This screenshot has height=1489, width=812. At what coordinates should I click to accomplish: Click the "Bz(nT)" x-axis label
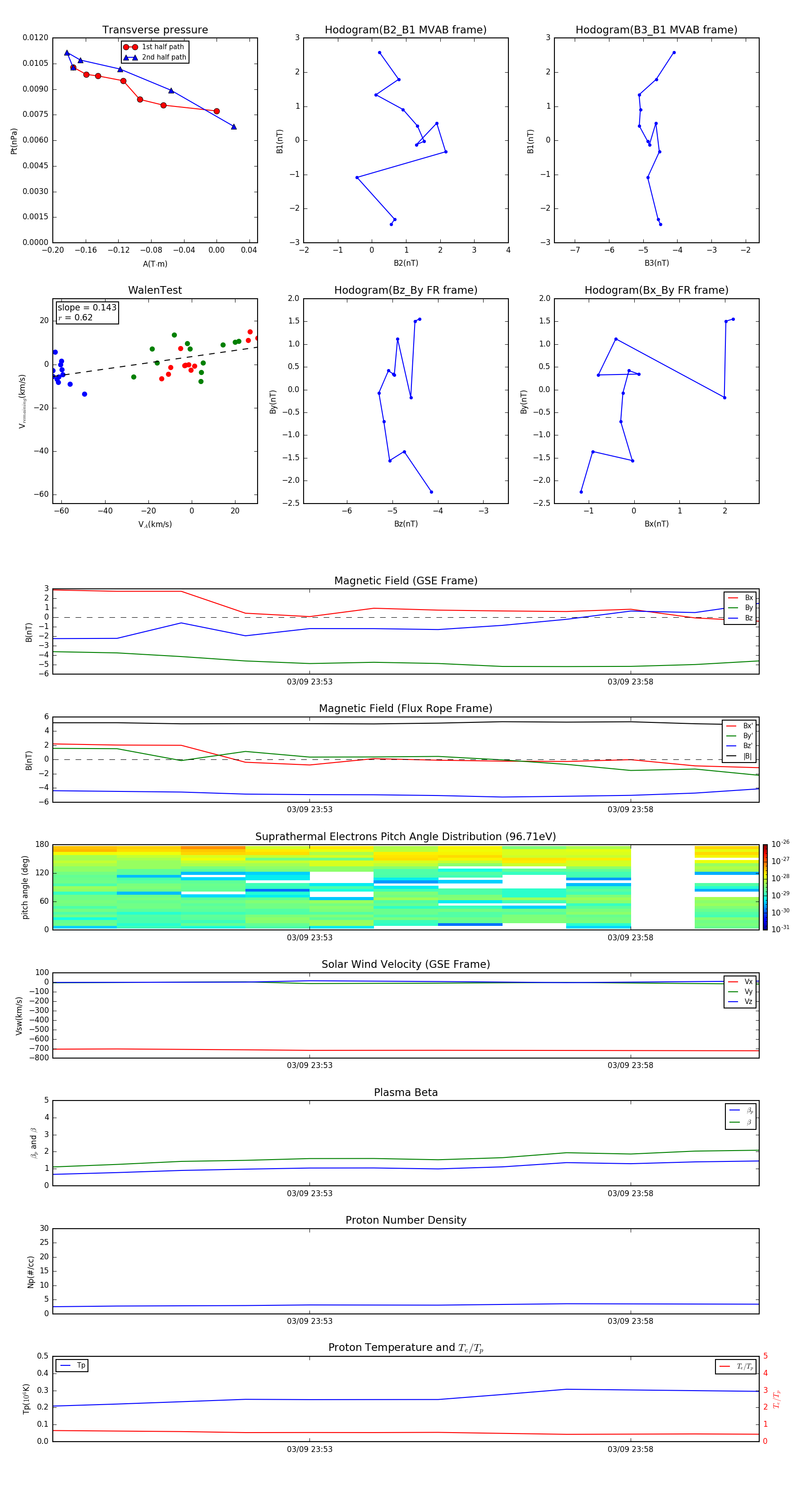[406, 524]
